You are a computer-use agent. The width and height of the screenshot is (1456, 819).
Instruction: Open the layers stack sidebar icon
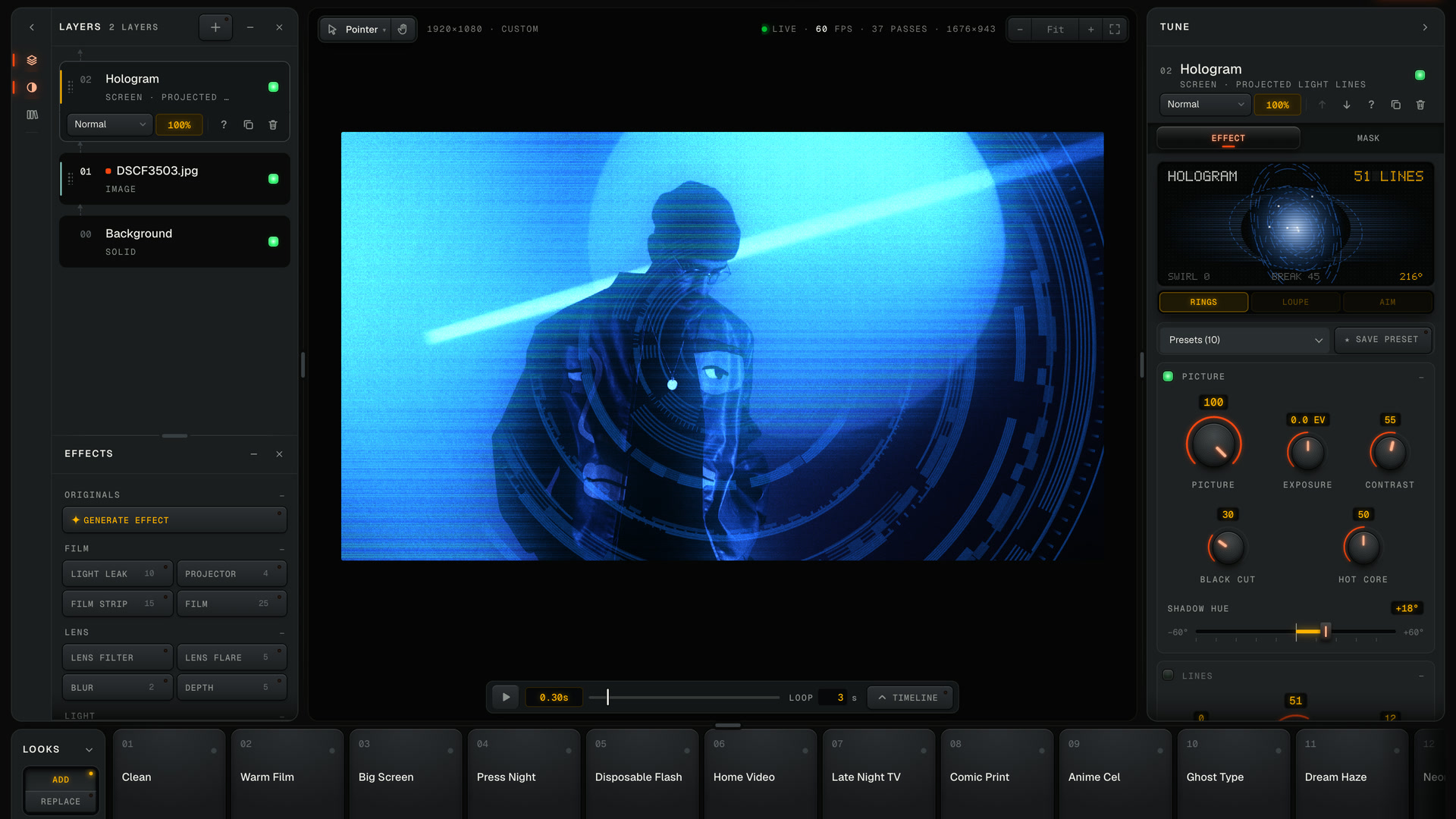pyautogui.click(x=32, y=60)
